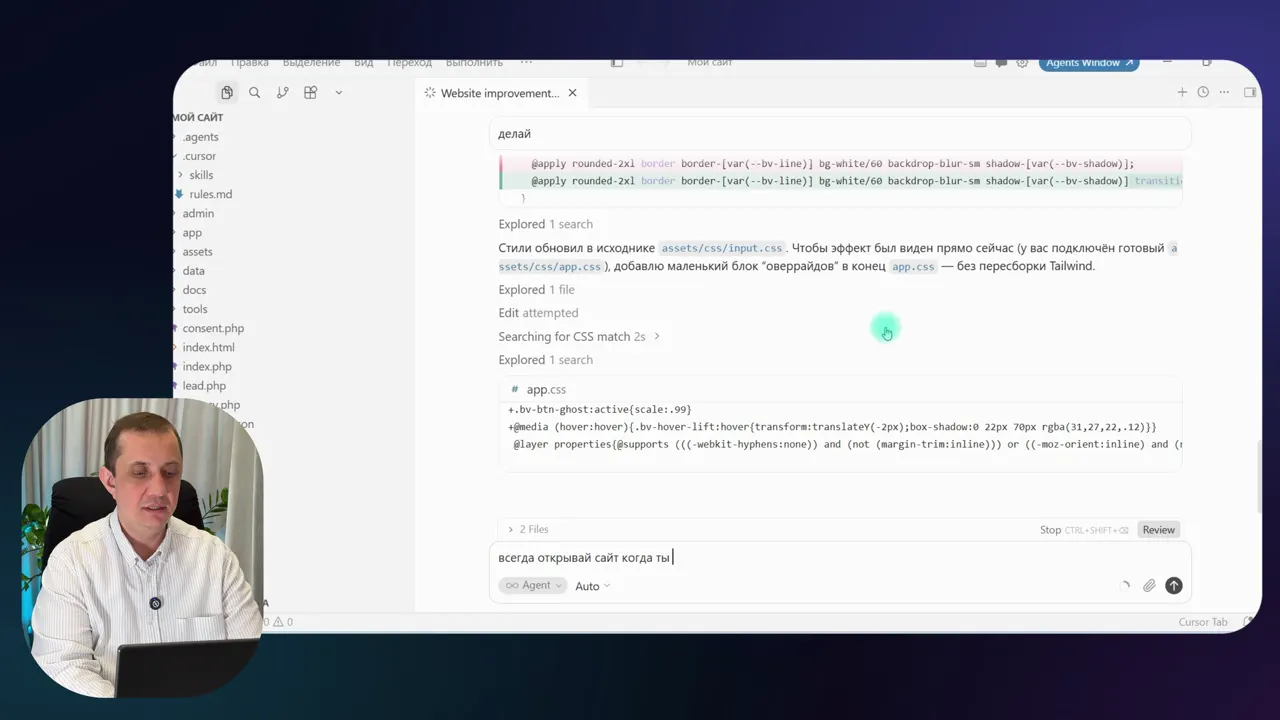Open the Search magnifier in sidebar
Image resolution: width=1280 pixels, height=720 pixels.
254,93
